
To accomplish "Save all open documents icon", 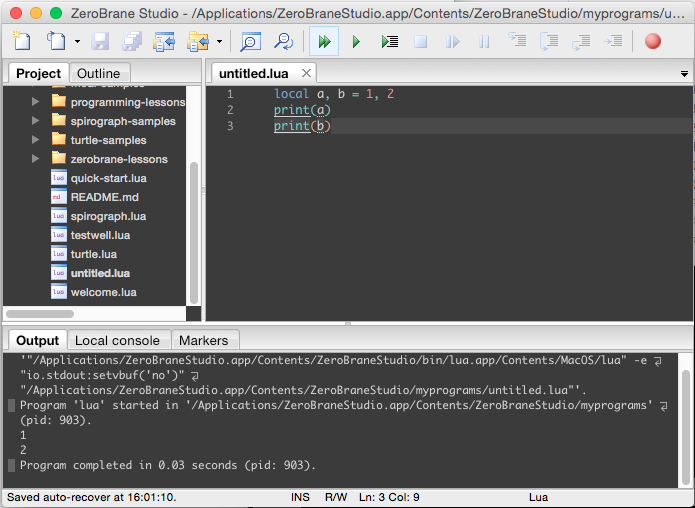I will [132, 41].
